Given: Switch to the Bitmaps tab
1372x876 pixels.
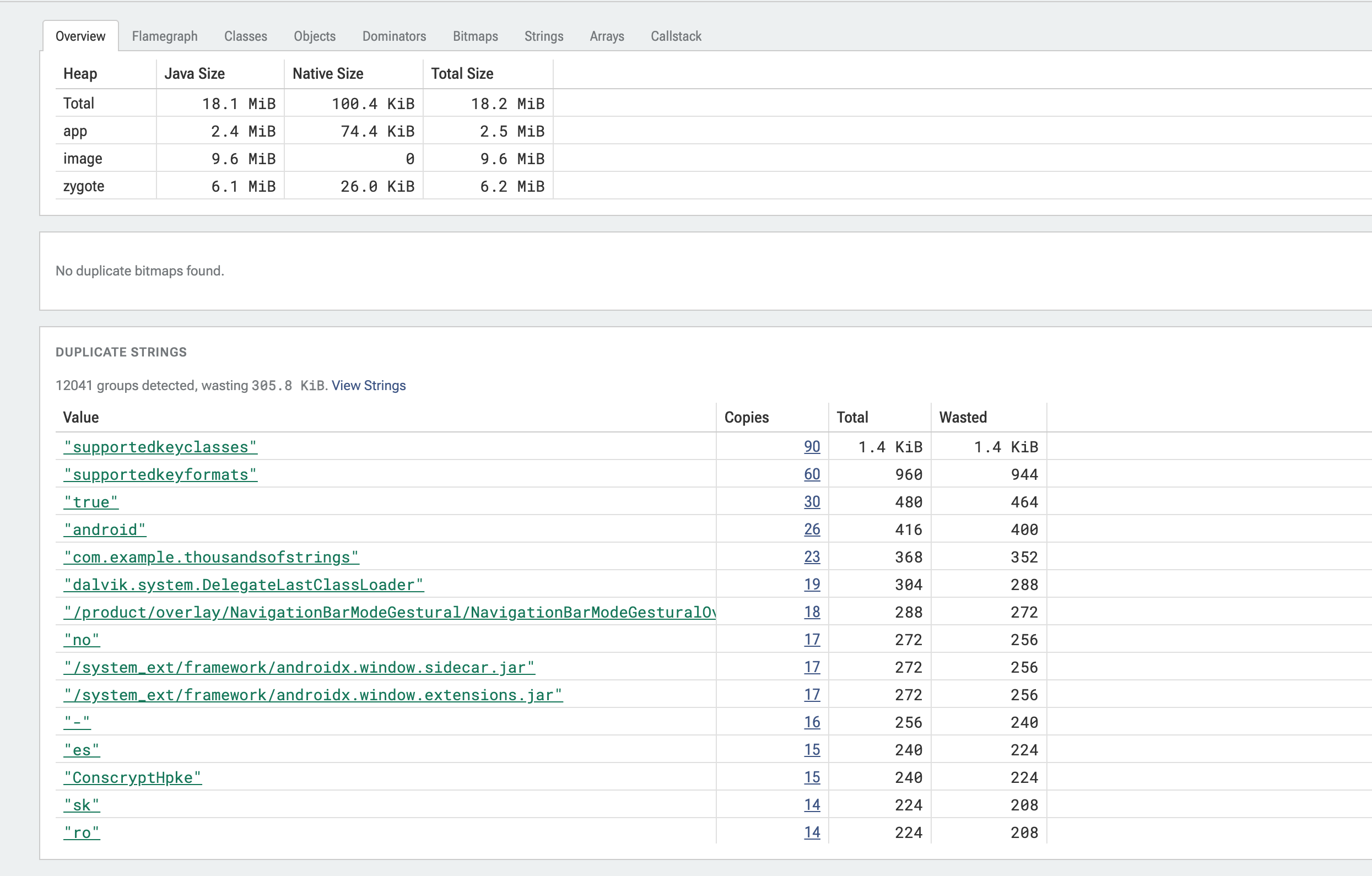Looking at the screenshot, I should 475,36.
